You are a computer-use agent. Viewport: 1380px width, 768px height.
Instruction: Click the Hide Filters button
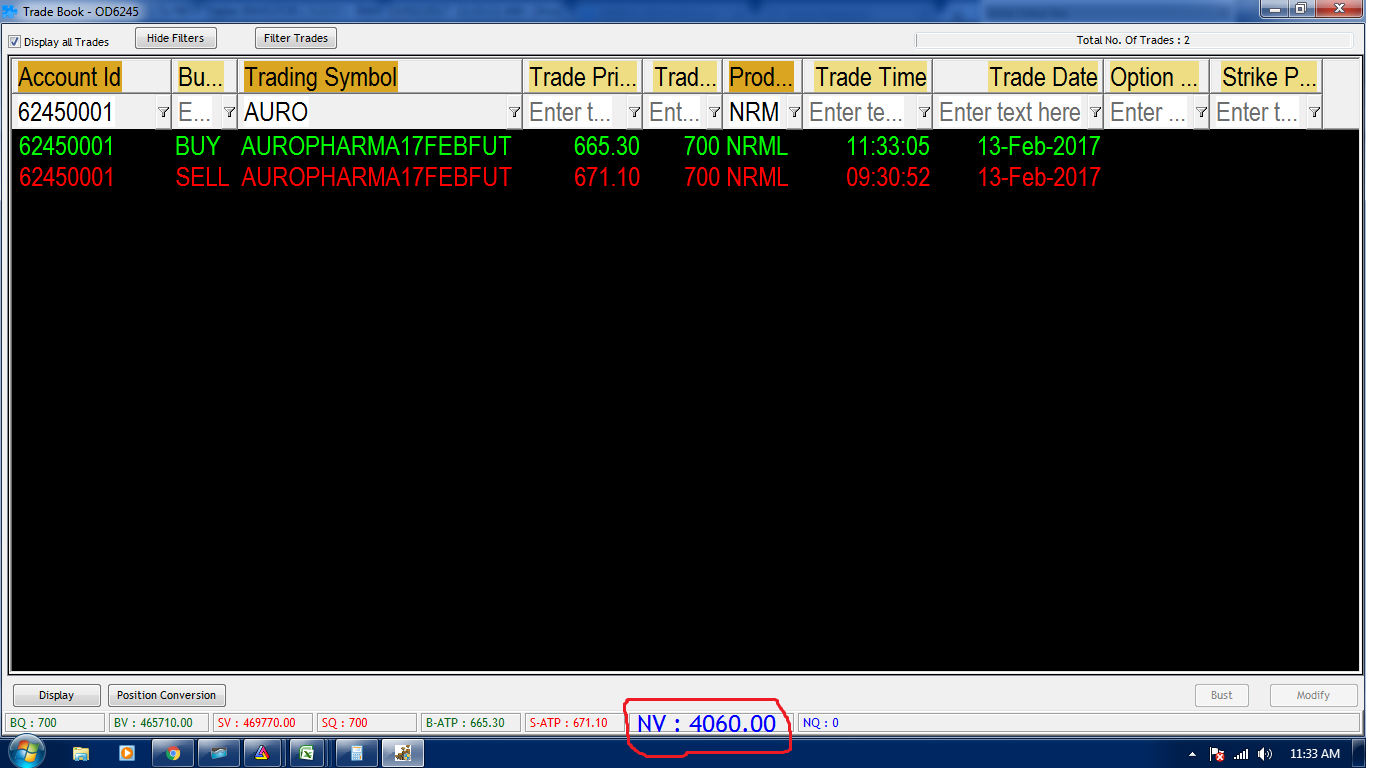175,38
